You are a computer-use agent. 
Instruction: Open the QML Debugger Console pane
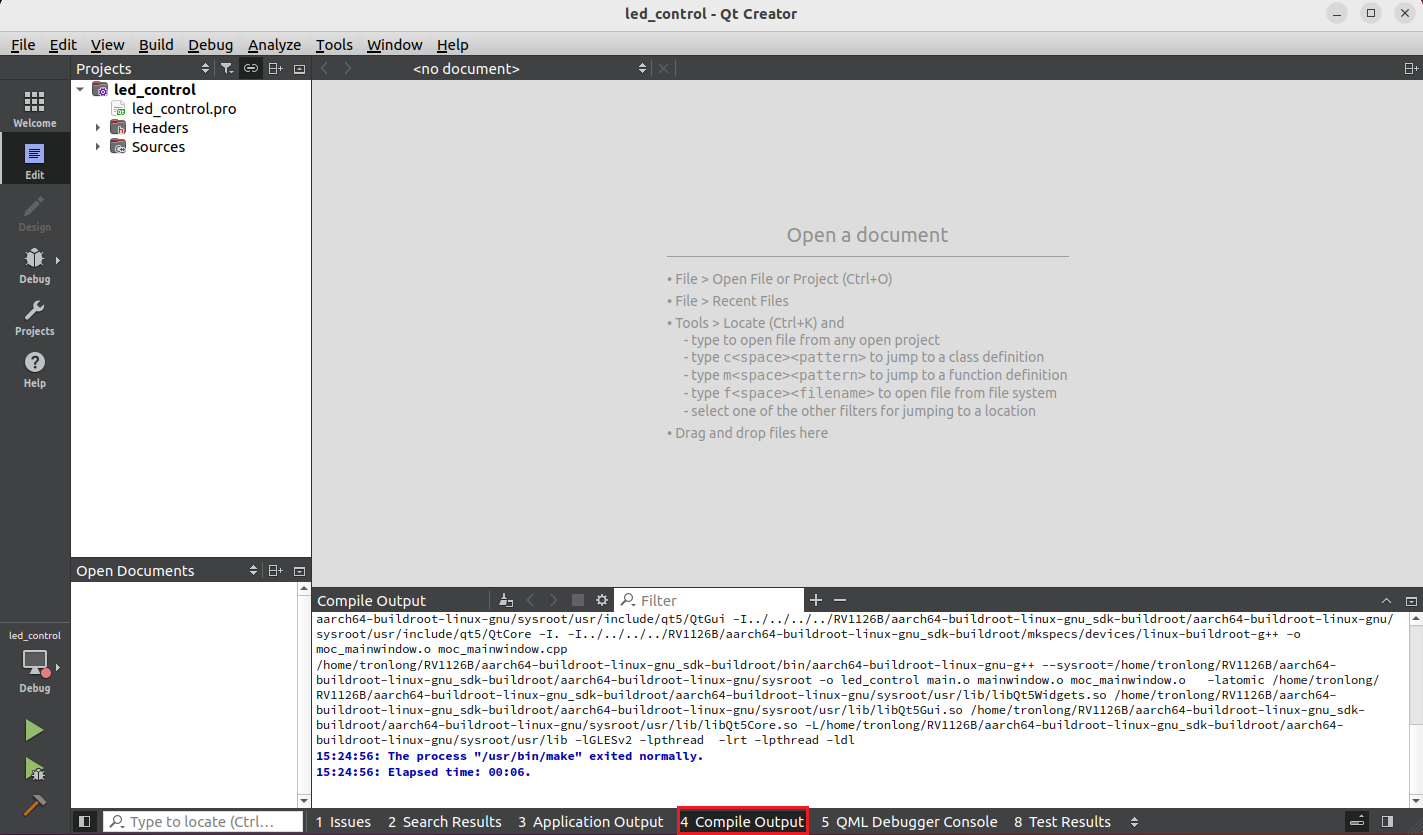coord(909,821)
